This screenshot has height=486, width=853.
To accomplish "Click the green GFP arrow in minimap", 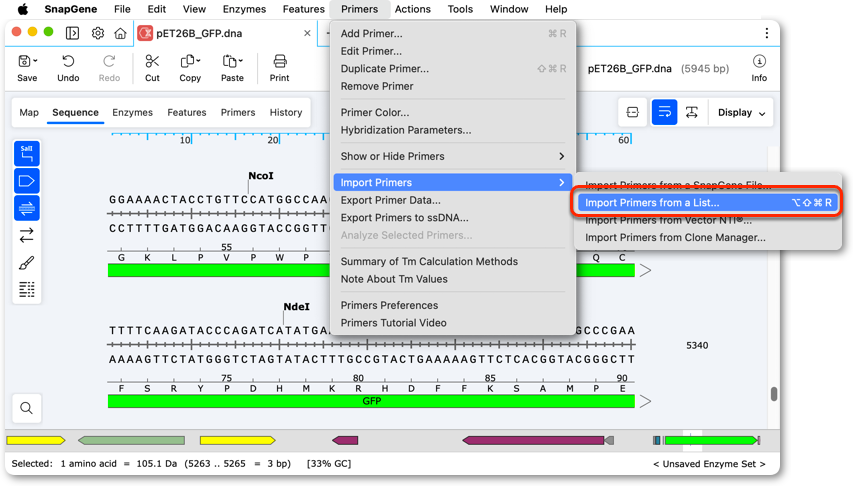I will [x=711, y=440].
